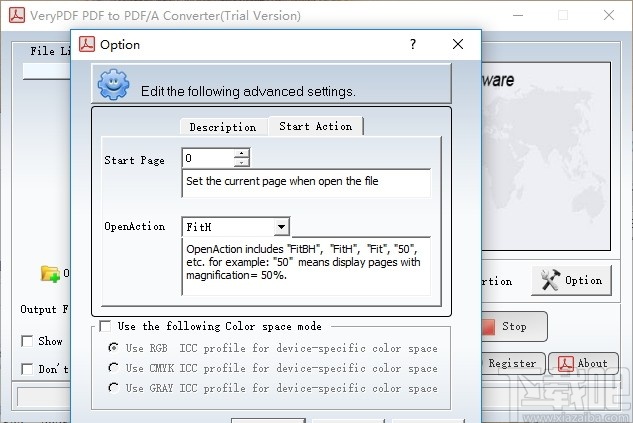Click the red Stop square icon
Screen dimensions: 633x423
tap(488, 327)
